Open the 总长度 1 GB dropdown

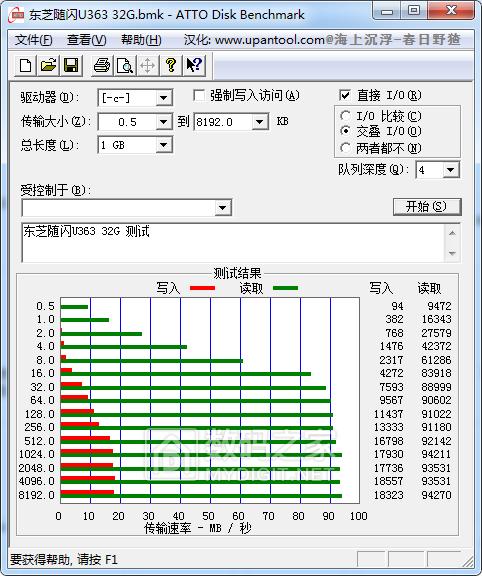click(163, 145)
